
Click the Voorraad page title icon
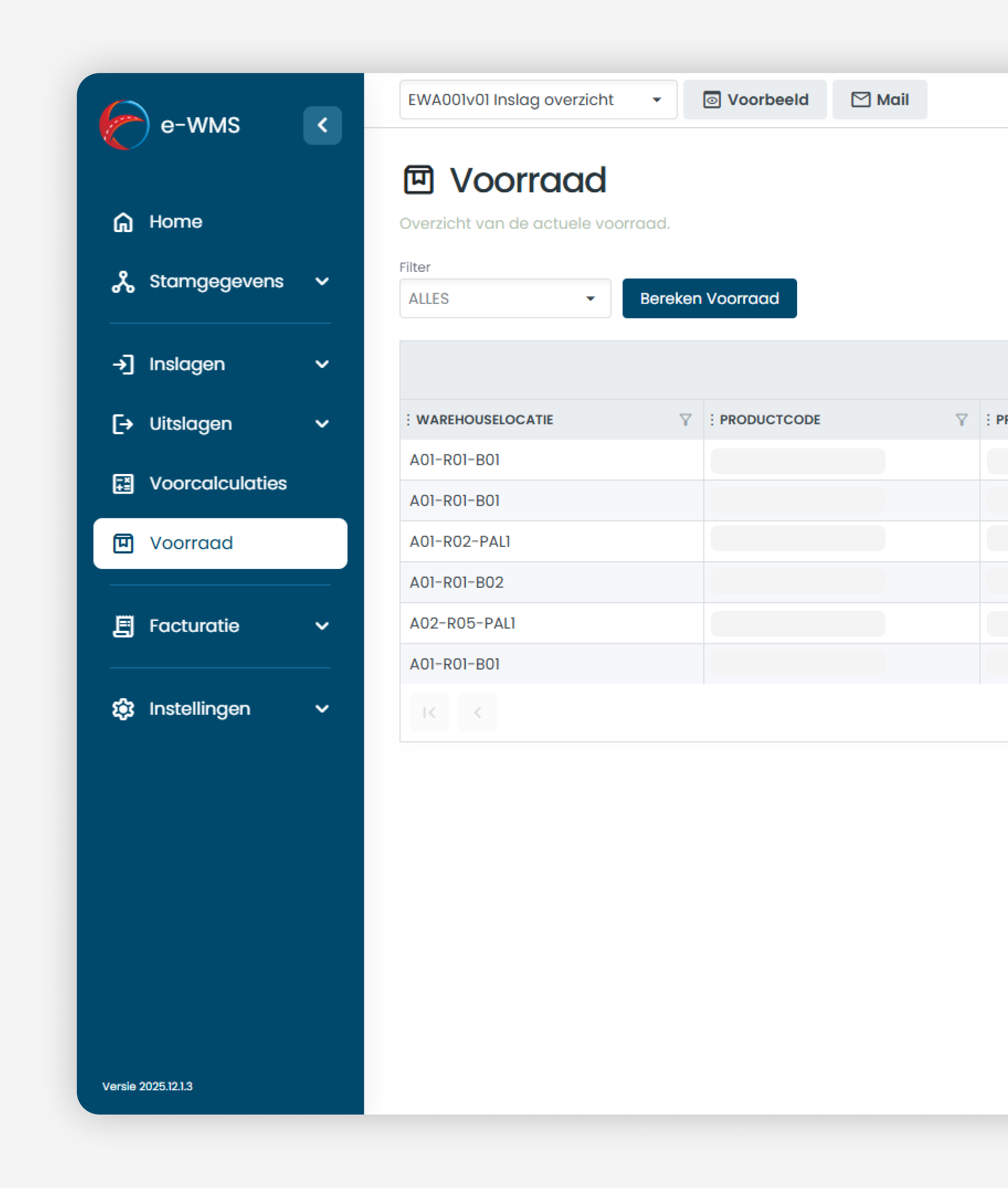point(418,180)
